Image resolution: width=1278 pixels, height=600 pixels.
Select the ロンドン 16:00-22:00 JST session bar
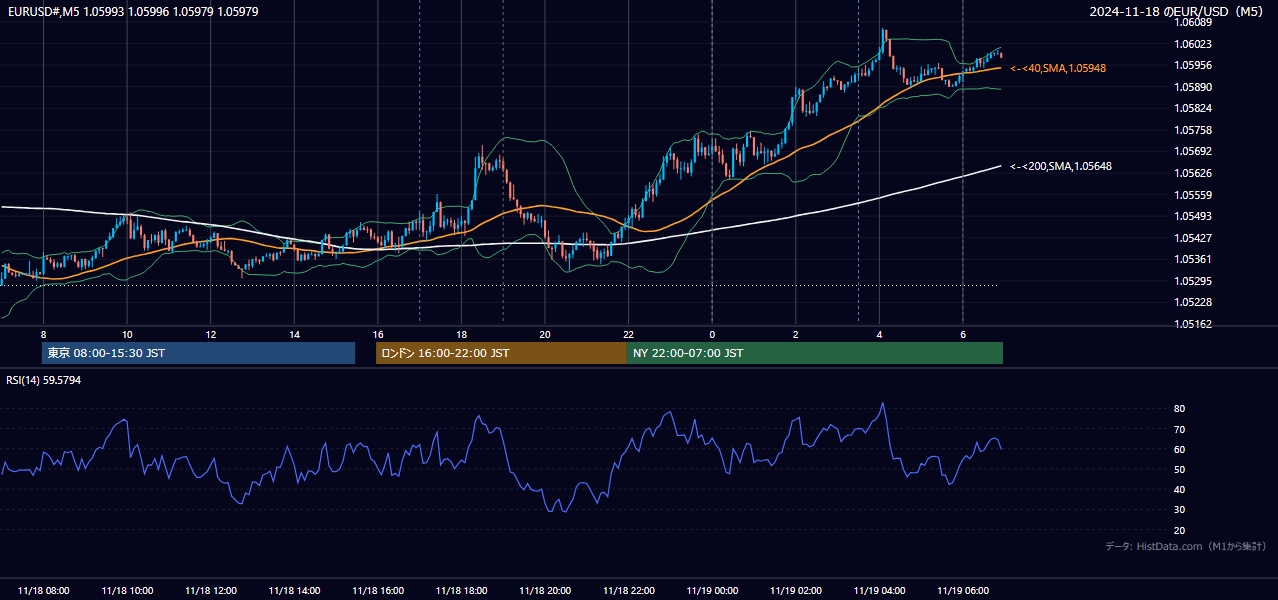tap(501, 353)
